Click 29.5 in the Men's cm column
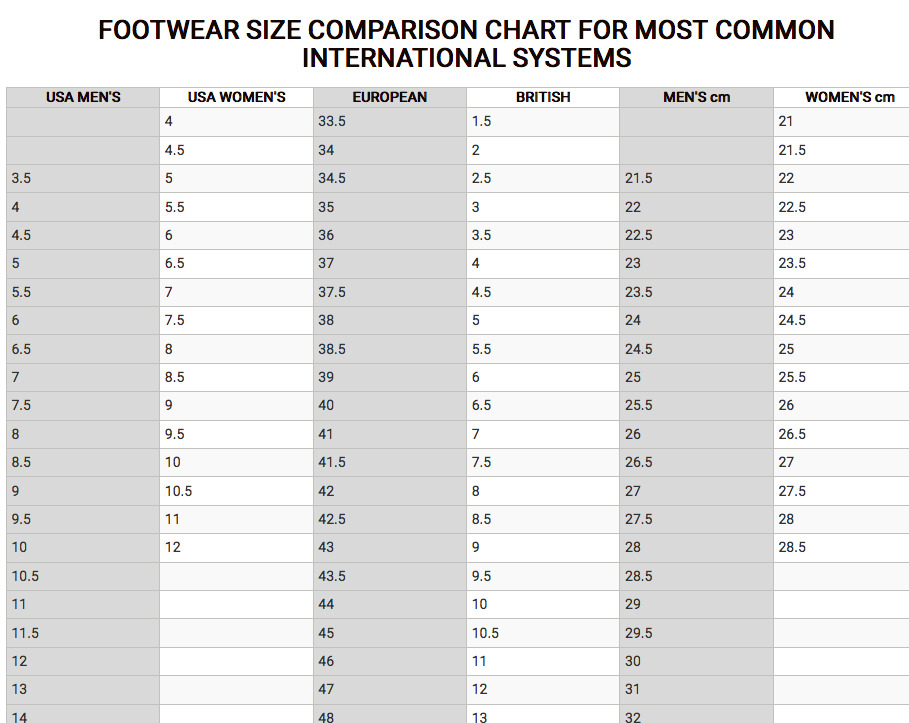Screen dimensions: 909x723 click(639, 633)
